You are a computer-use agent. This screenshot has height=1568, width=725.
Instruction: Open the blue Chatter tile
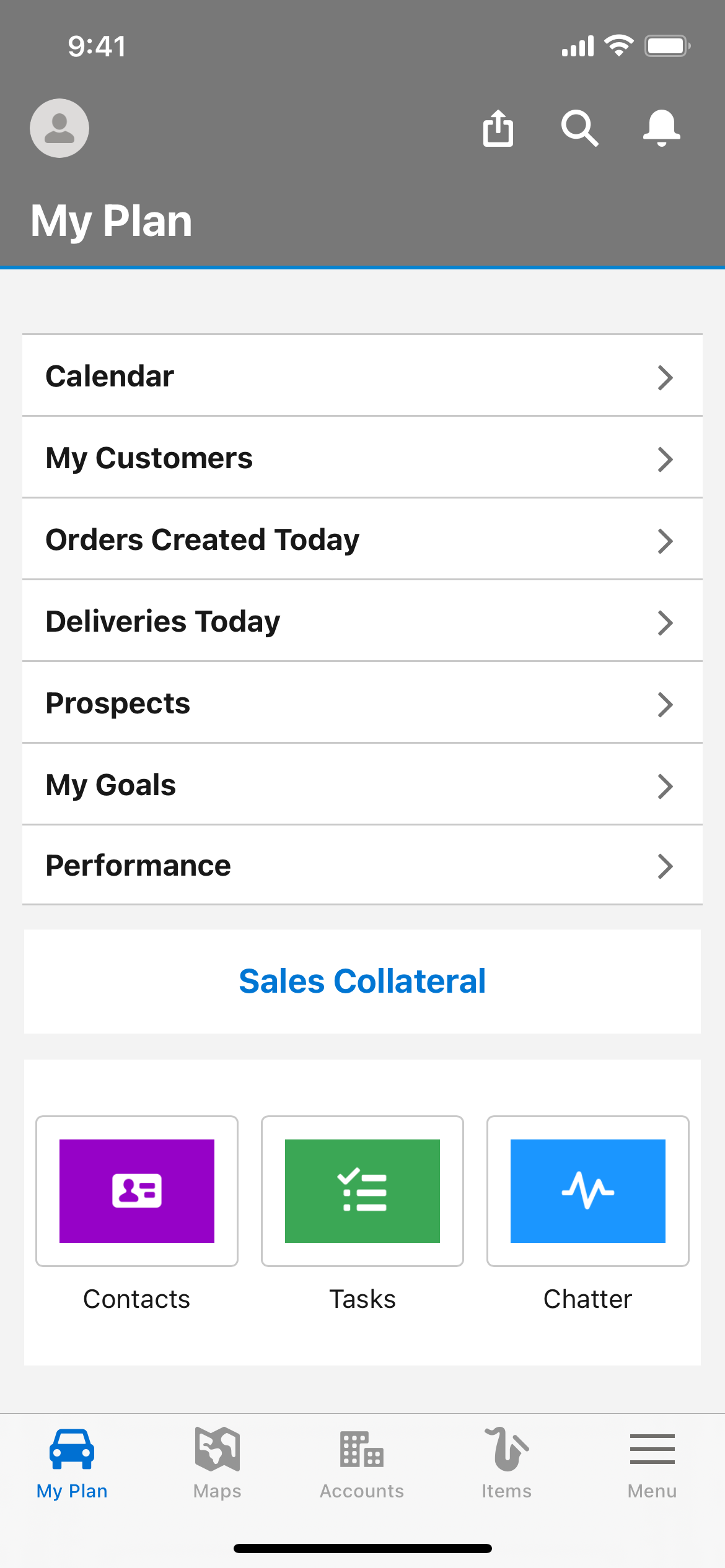point(587,1191)
